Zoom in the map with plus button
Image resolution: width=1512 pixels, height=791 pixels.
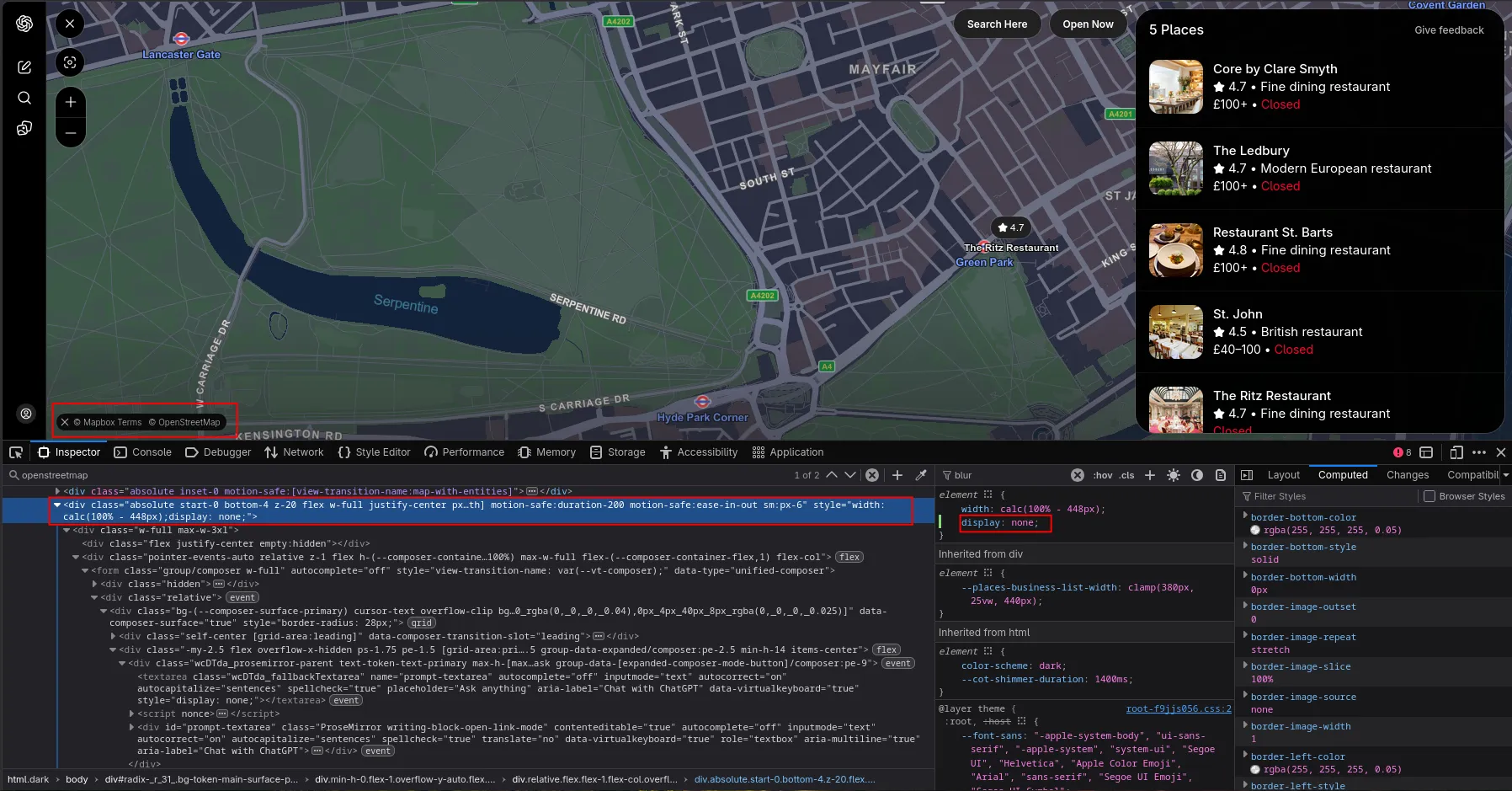71,102
